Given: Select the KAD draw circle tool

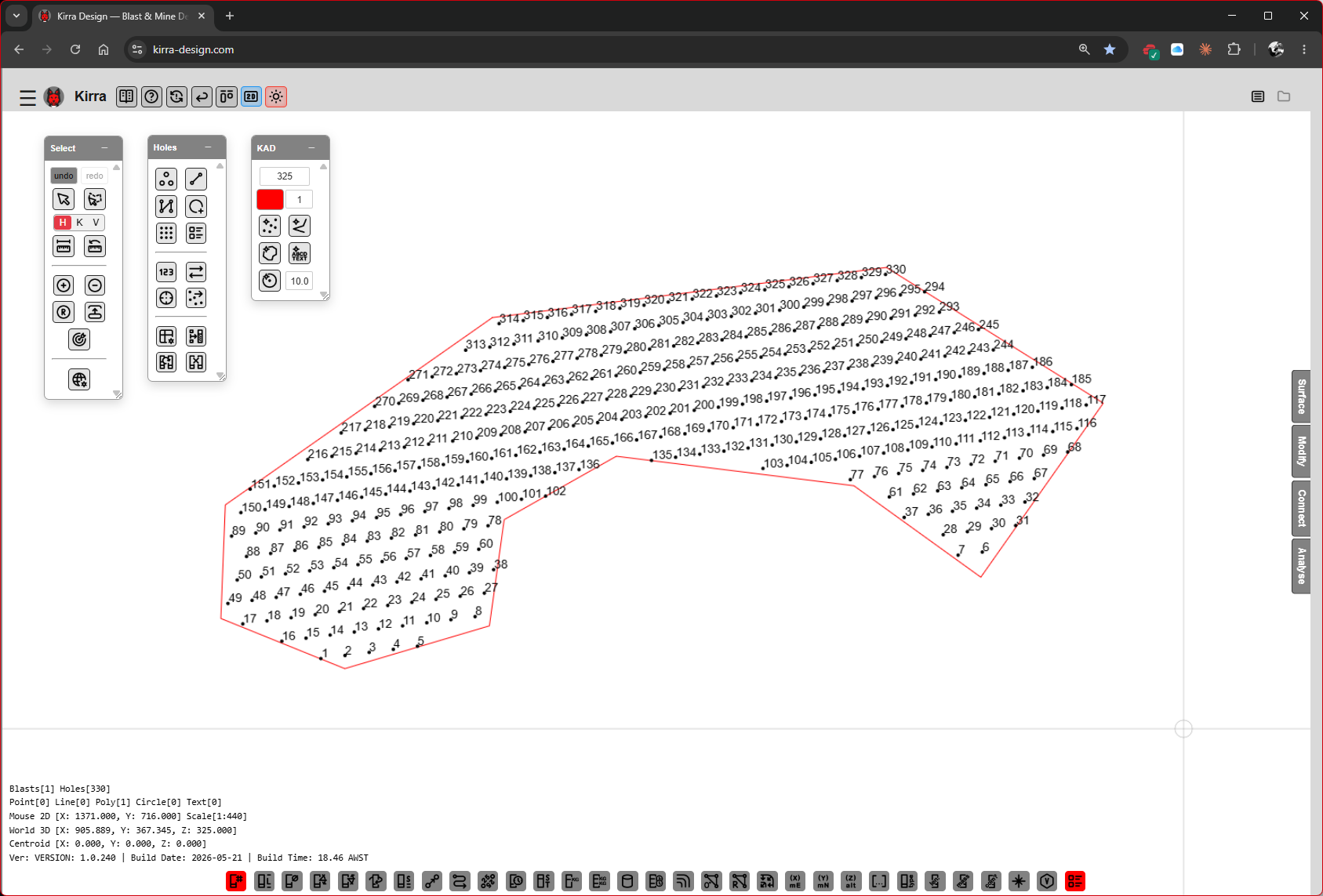Looking at the screenshot, I should [270, 281].
